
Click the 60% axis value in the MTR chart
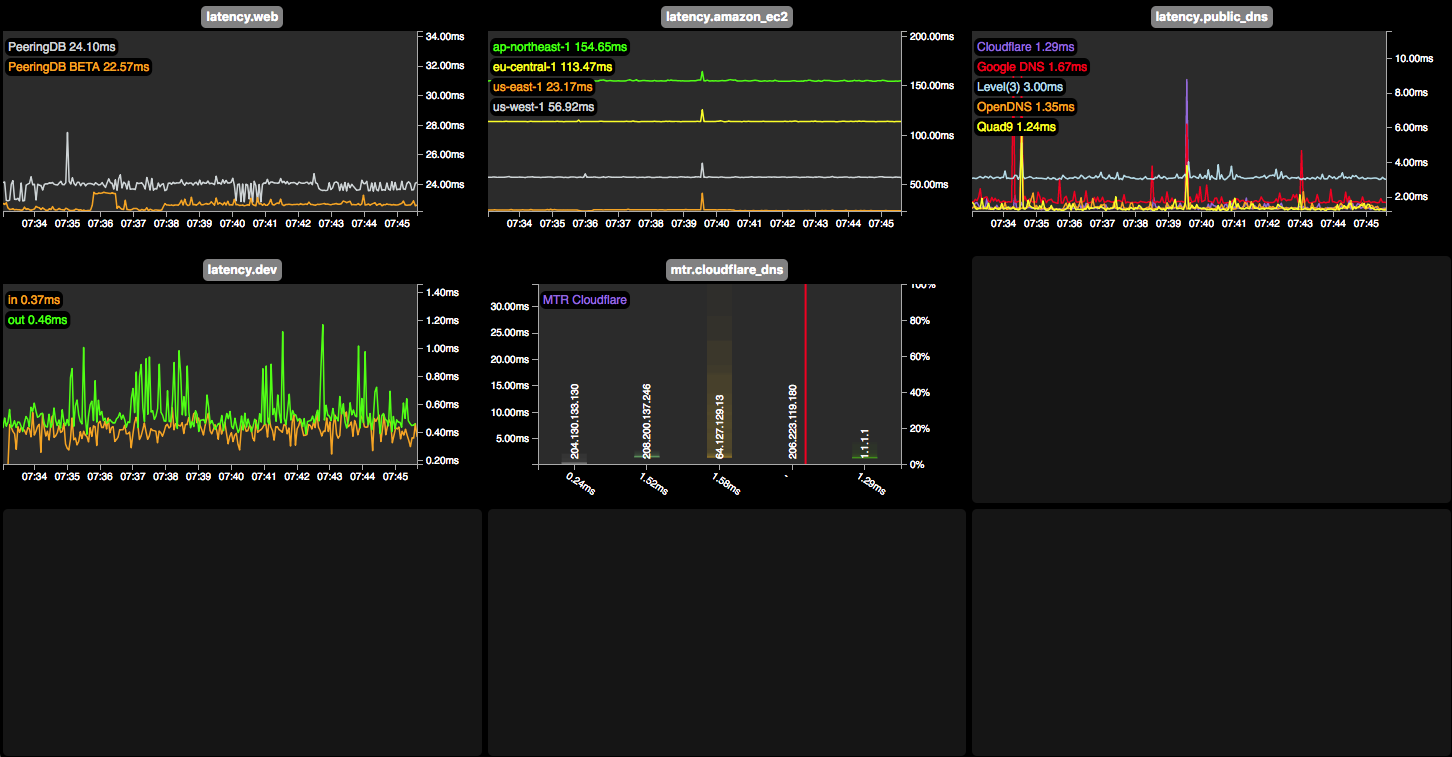[x=918, y=356]
